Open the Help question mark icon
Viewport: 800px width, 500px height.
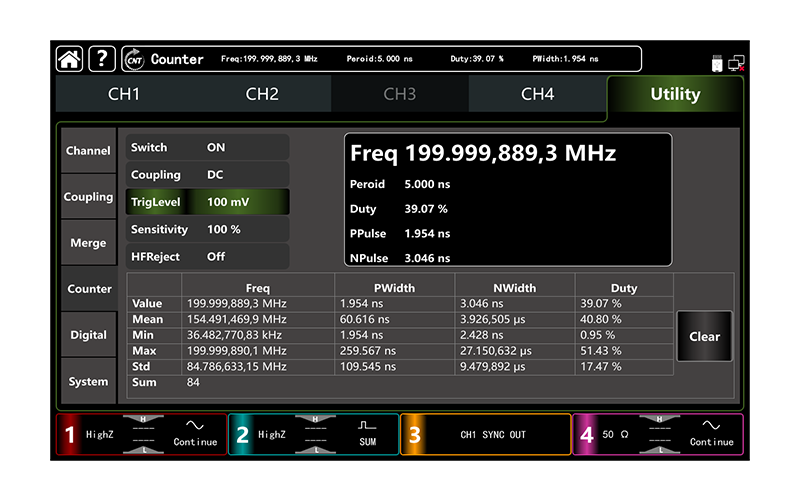click(x=102, y=59)
